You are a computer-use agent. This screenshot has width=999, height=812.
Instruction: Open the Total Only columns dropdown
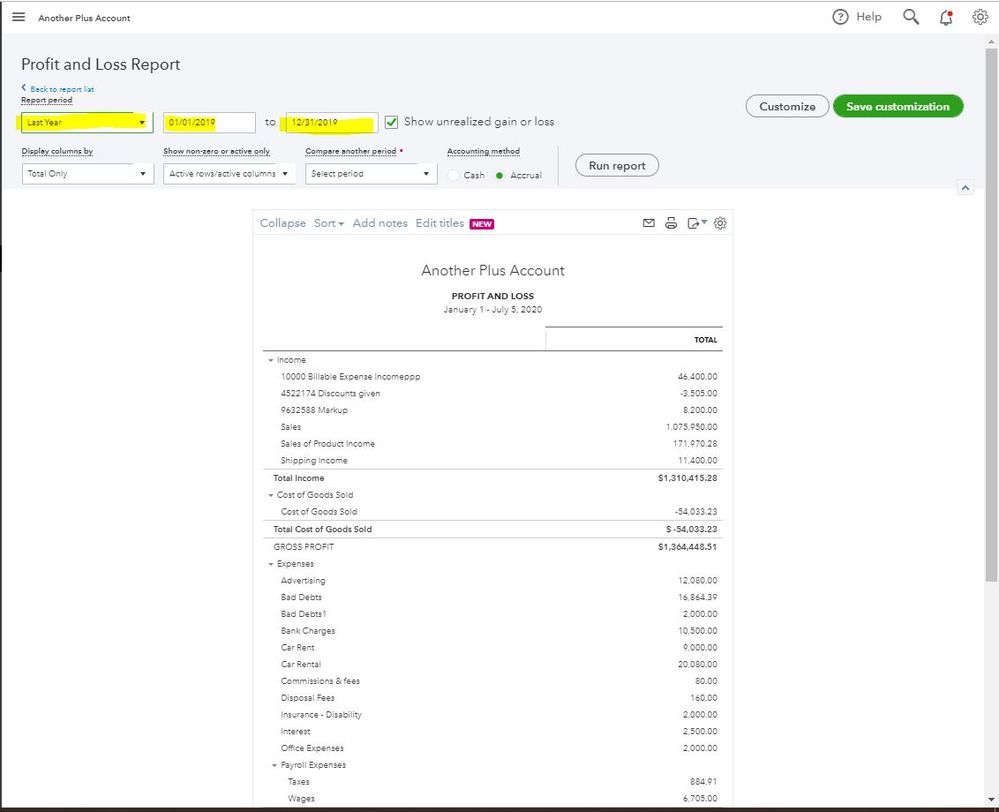pos(87,173)
